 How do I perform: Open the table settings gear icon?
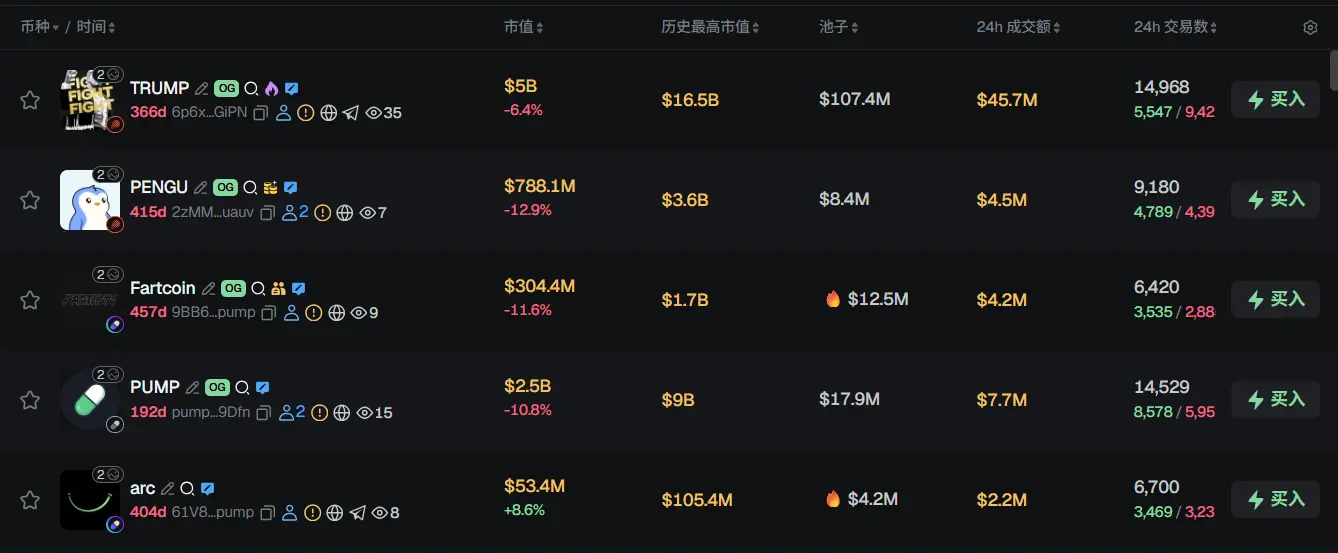click(1310, 27)
